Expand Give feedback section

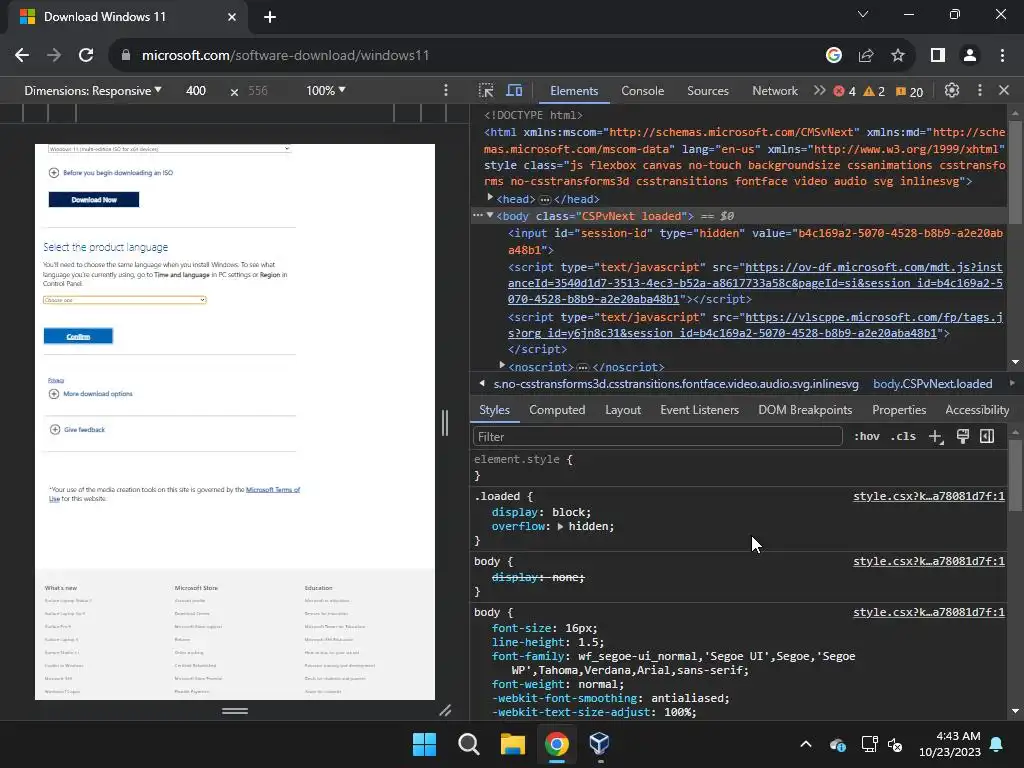[78, 430]
